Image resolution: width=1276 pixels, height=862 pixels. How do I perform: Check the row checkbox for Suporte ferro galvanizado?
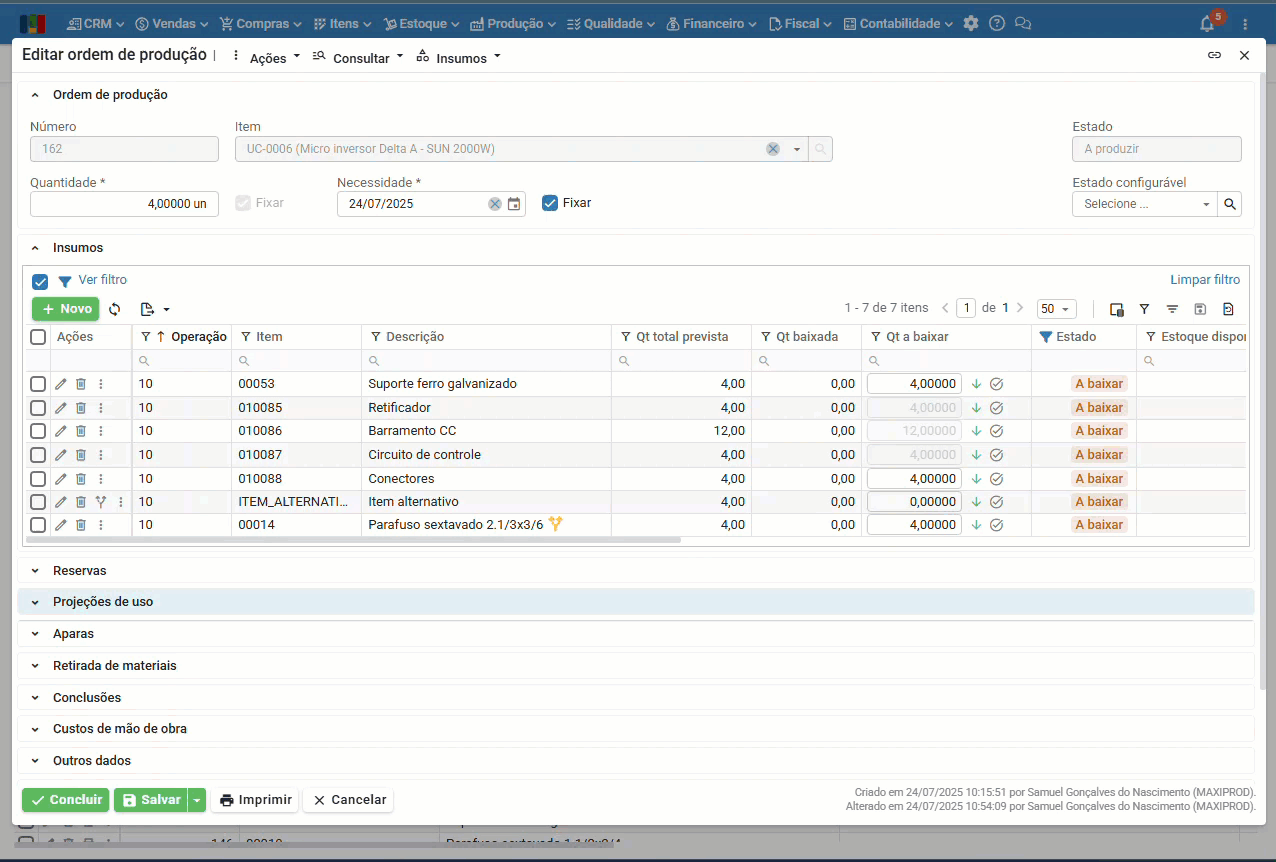[x=38, y=384]
